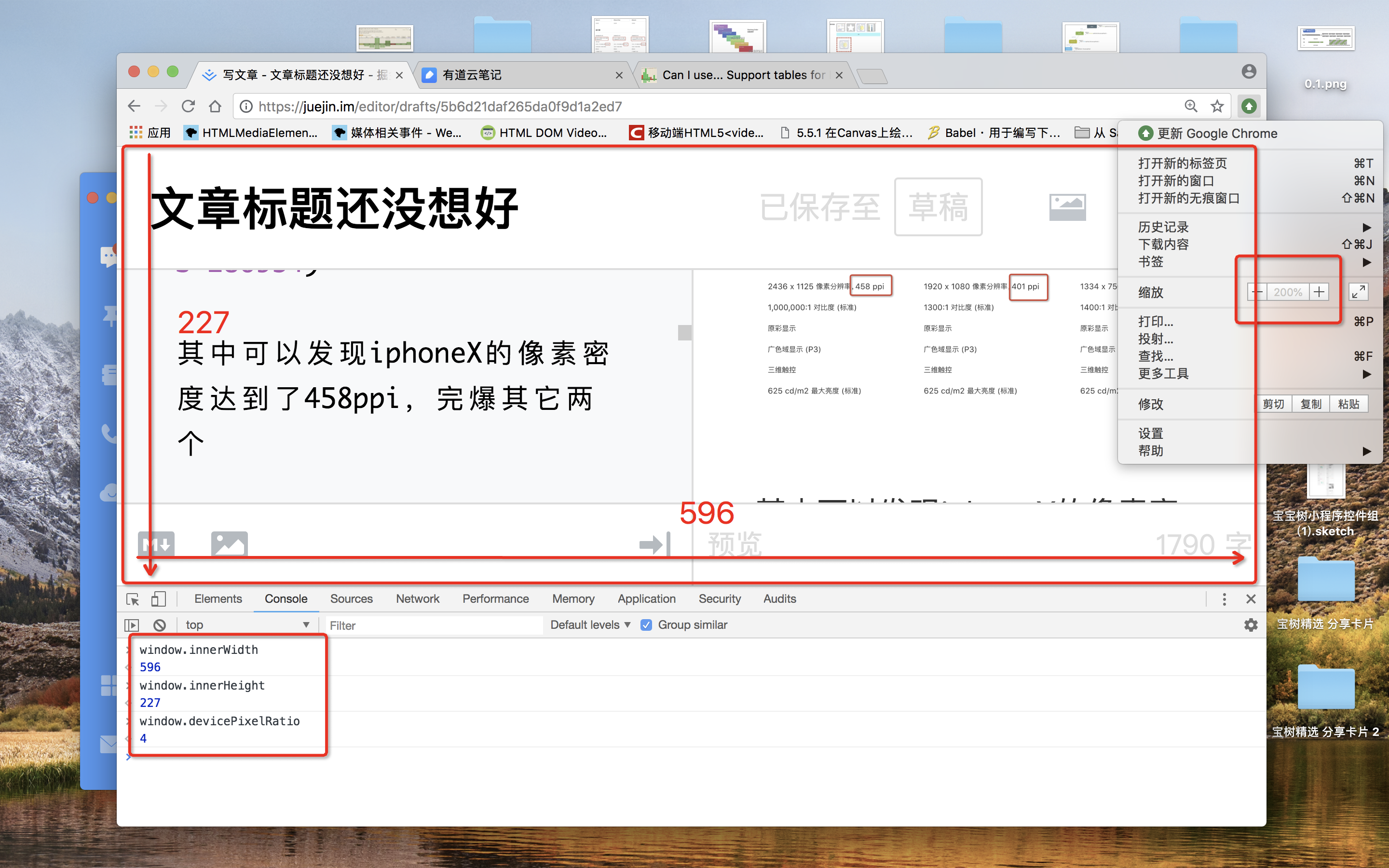
Task: Open console settings gear
Action: tap(1251, 624)
